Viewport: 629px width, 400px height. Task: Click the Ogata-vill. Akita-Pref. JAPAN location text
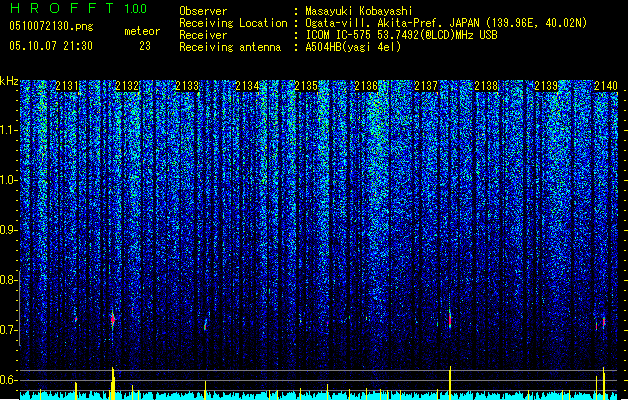[446, 23]
